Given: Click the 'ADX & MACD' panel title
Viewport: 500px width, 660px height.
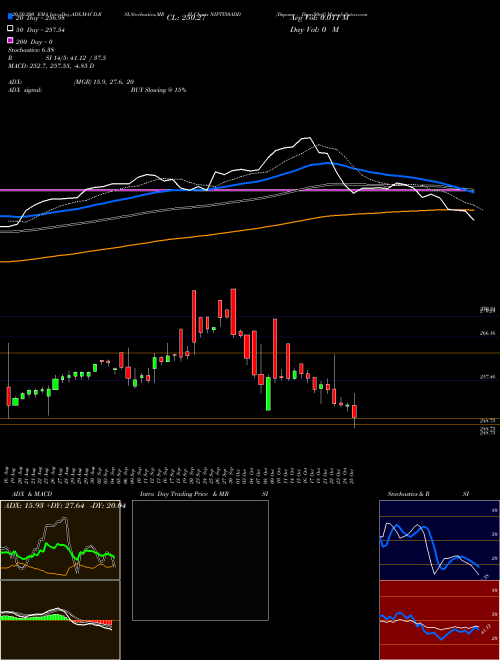Looking at the screenshot, I should [32, 494].
